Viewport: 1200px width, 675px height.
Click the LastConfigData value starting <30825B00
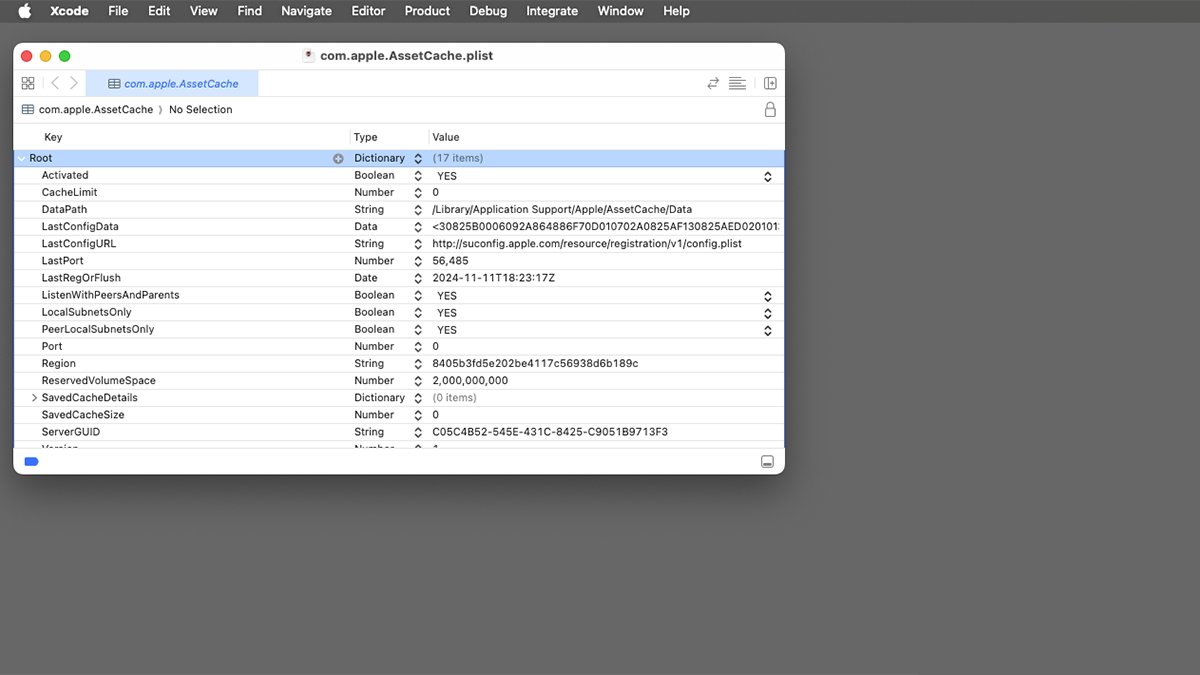tap(606, 227)
